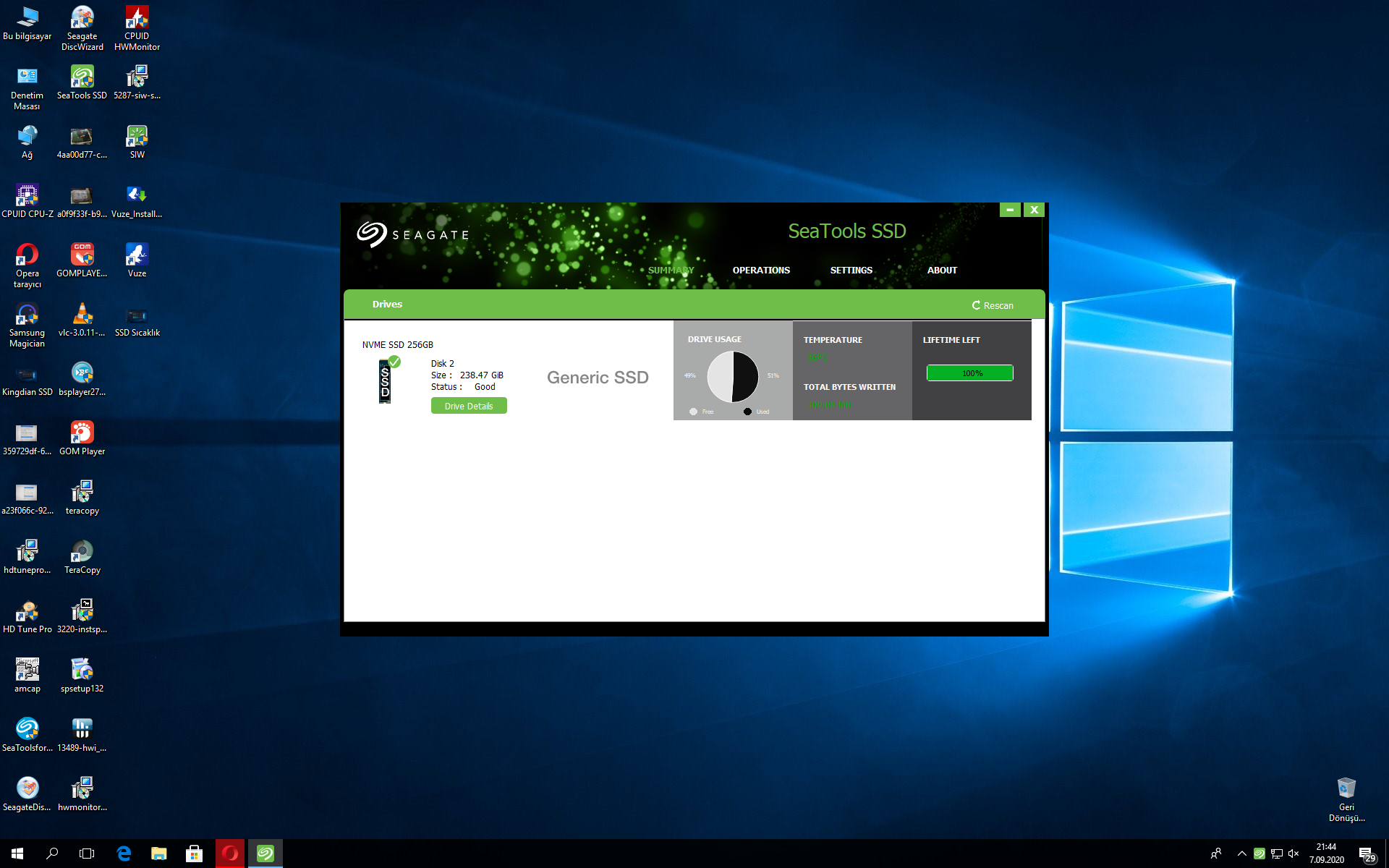Select spsetup132 desktop icon
Viewport: 1389px width, 868px height.
[82, 676]
